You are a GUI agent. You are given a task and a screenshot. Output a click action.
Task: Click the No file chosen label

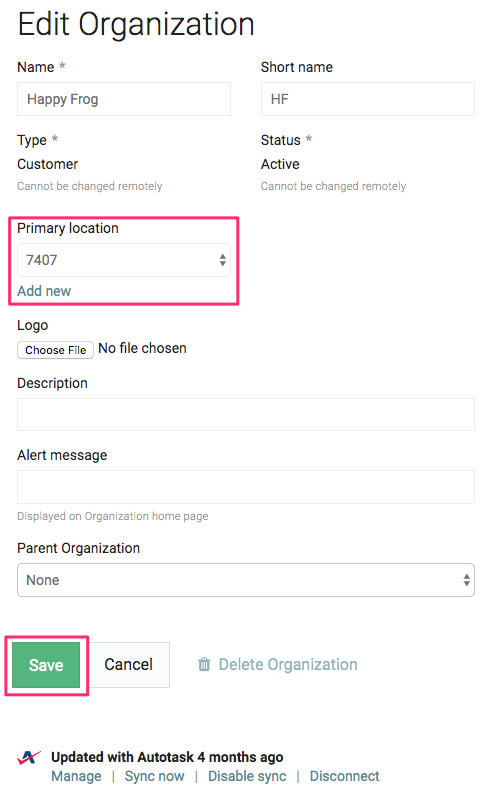(143, 348)
